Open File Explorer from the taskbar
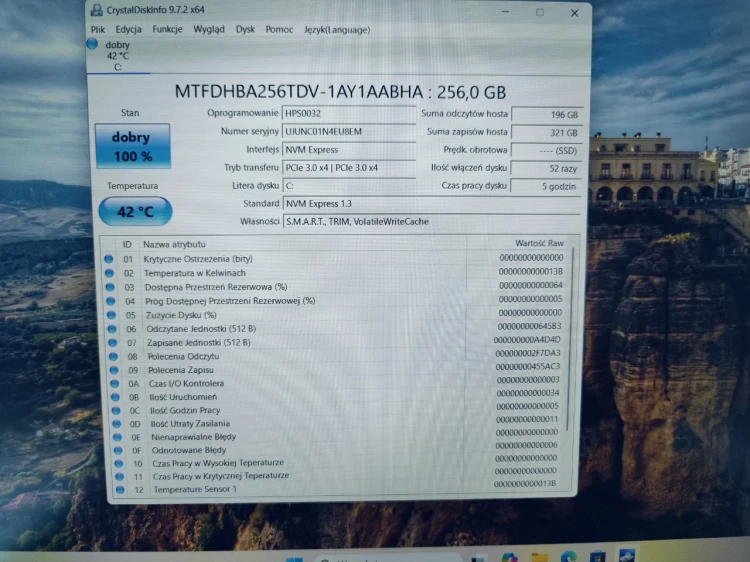 pos(539,558)
